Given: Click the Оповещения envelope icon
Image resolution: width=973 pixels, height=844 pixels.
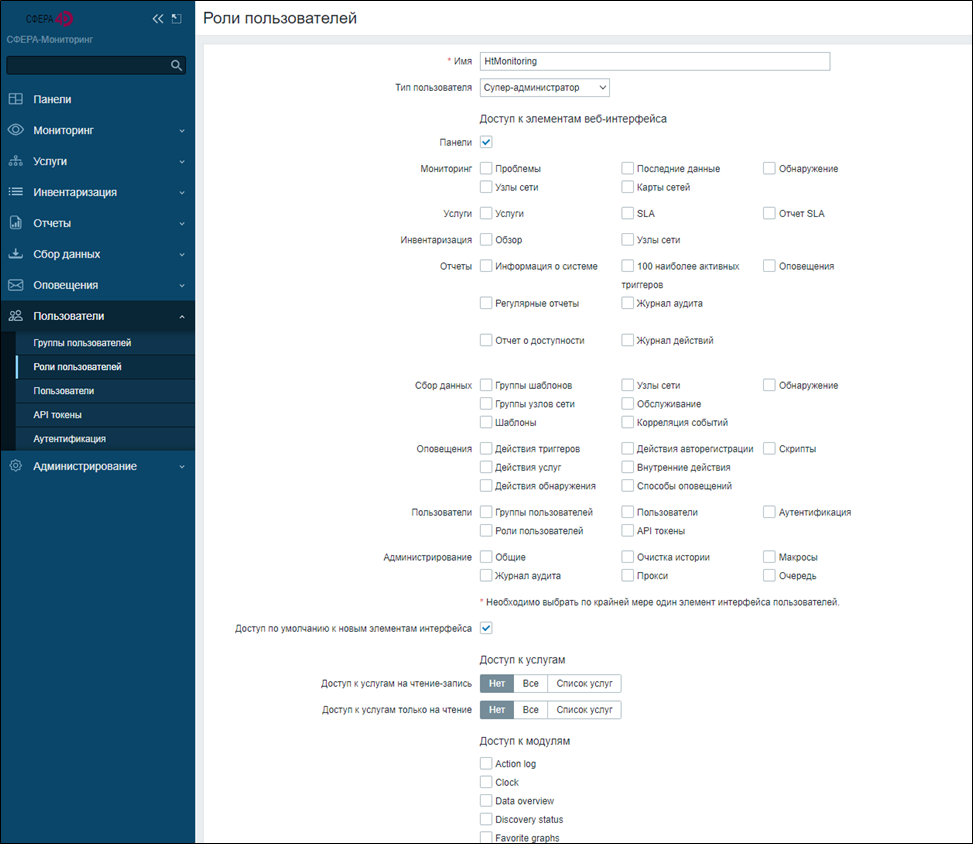Looking at the screenshot, I should [16, 285].
